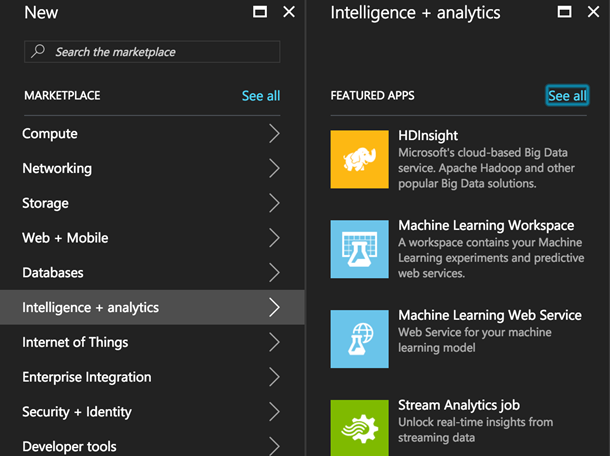
Task: Open the Databases marketplace category
Action: point(152,272)
